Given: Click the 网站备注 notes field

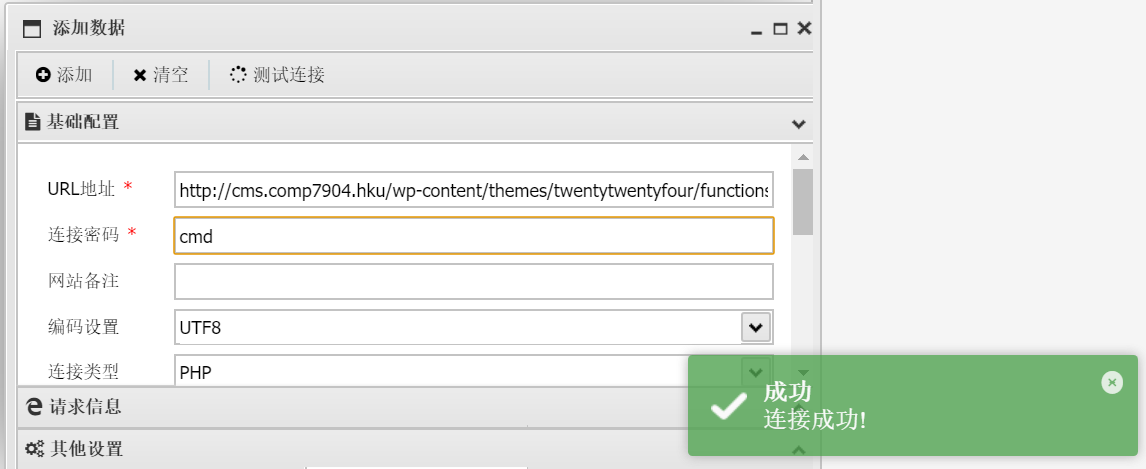Looking at the screenshot, I should [472, 281].
